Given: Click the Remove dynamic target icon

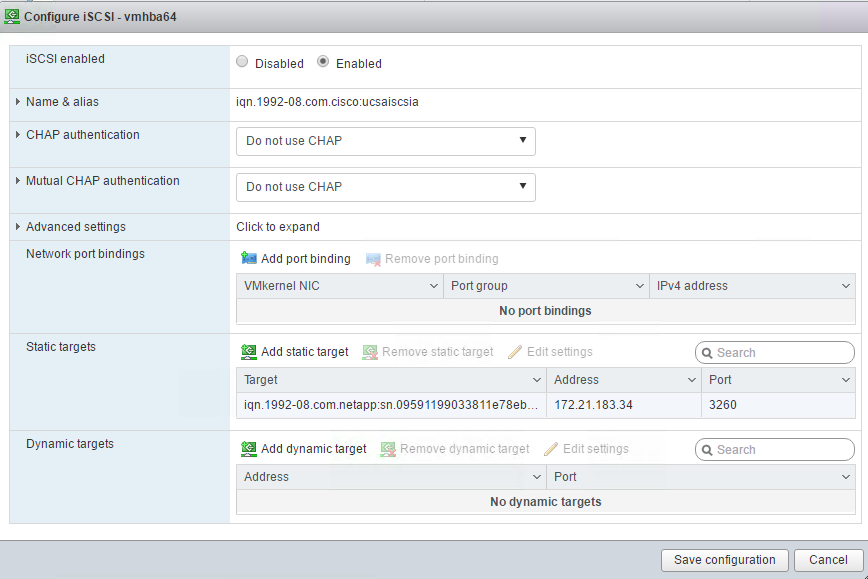Looking at the screenshot, I should (x=388, y=449).
